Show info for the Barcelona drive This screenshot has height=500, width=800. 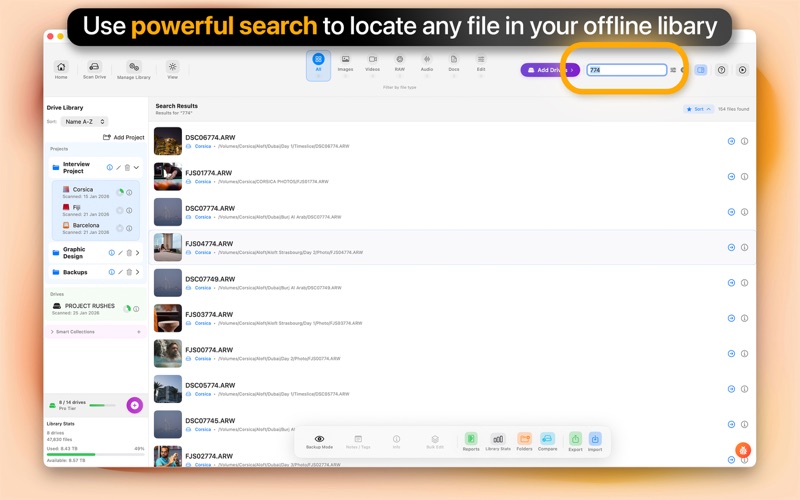tap(129, 228)
